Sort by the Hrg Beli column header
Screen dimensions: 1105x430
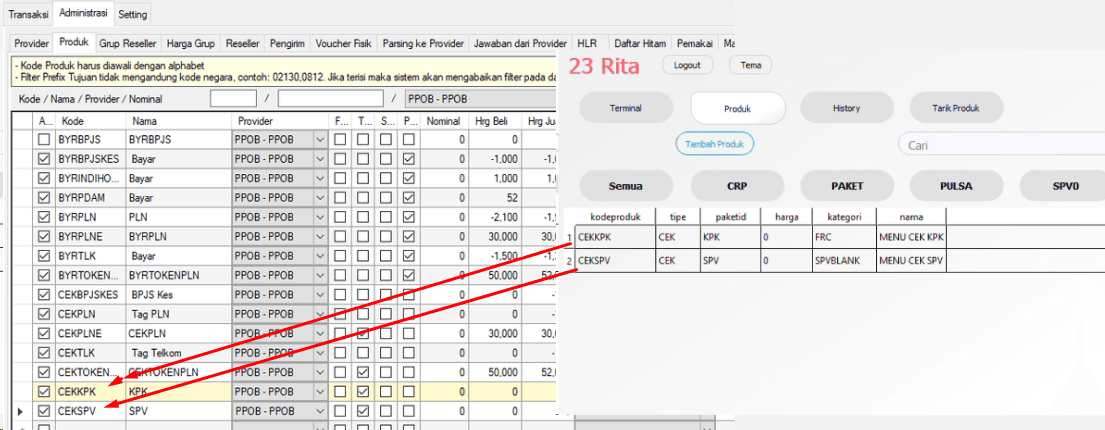coord(493,121)
